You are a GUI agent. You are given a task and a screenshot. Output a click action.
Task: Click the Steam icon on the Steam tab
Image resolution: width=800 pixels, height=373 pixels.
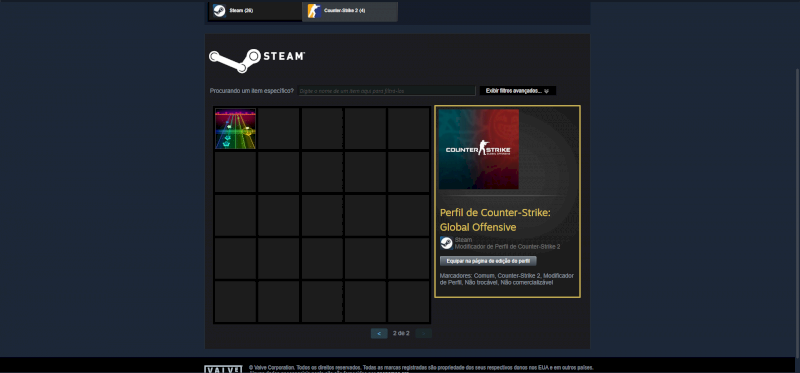[x=219, y=11]
